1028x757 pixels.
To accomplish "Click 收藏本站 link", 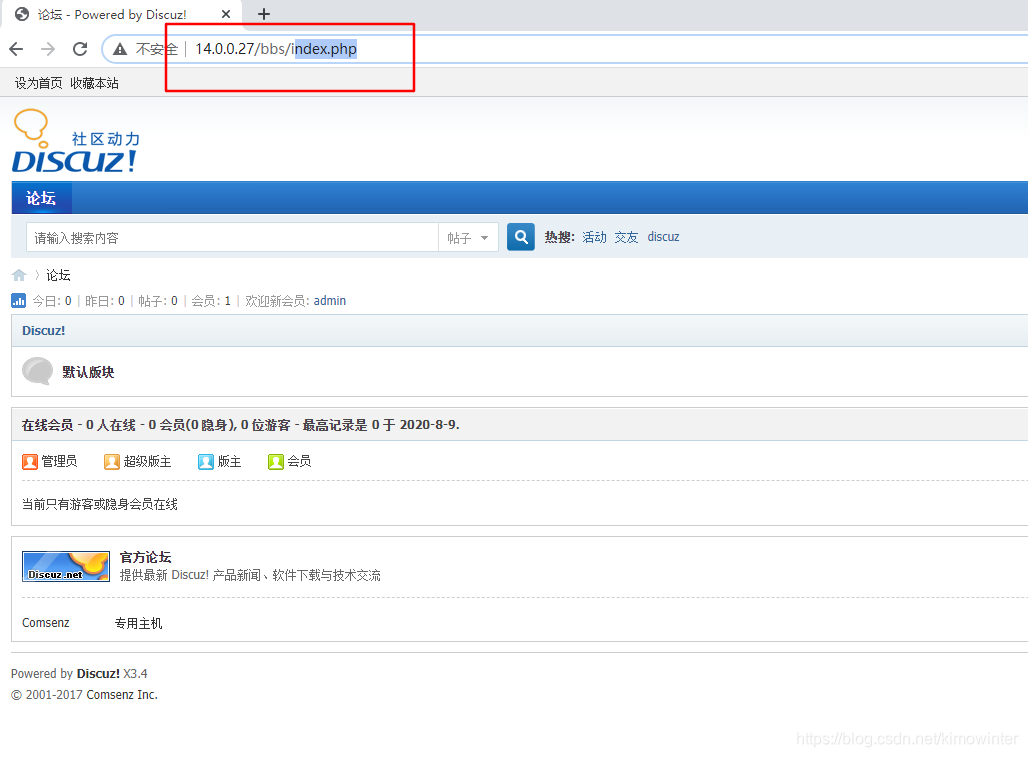I will [x=94, y=83].
